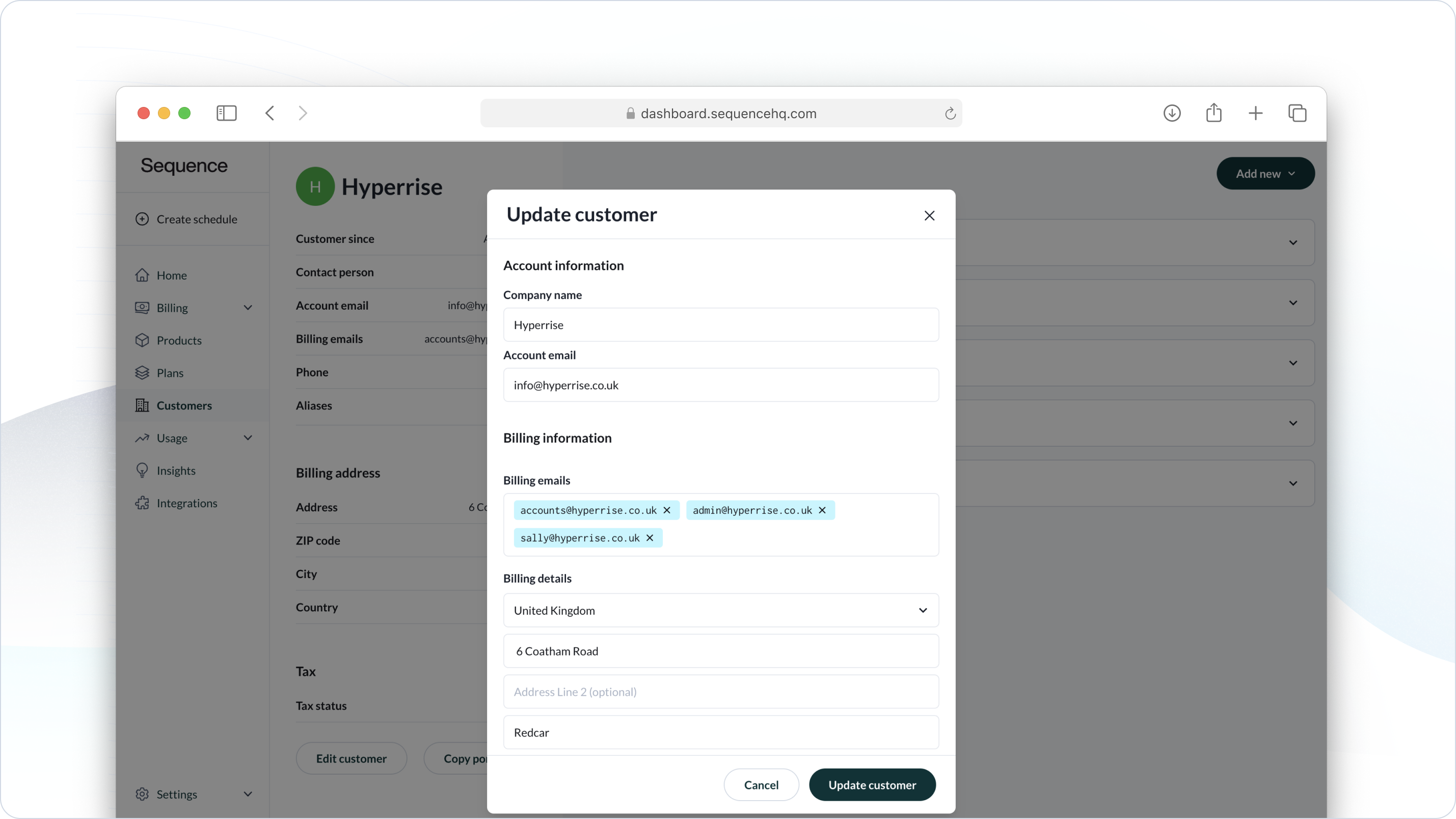Select the United Kingdom country dropdown

[x=720, y=610]
